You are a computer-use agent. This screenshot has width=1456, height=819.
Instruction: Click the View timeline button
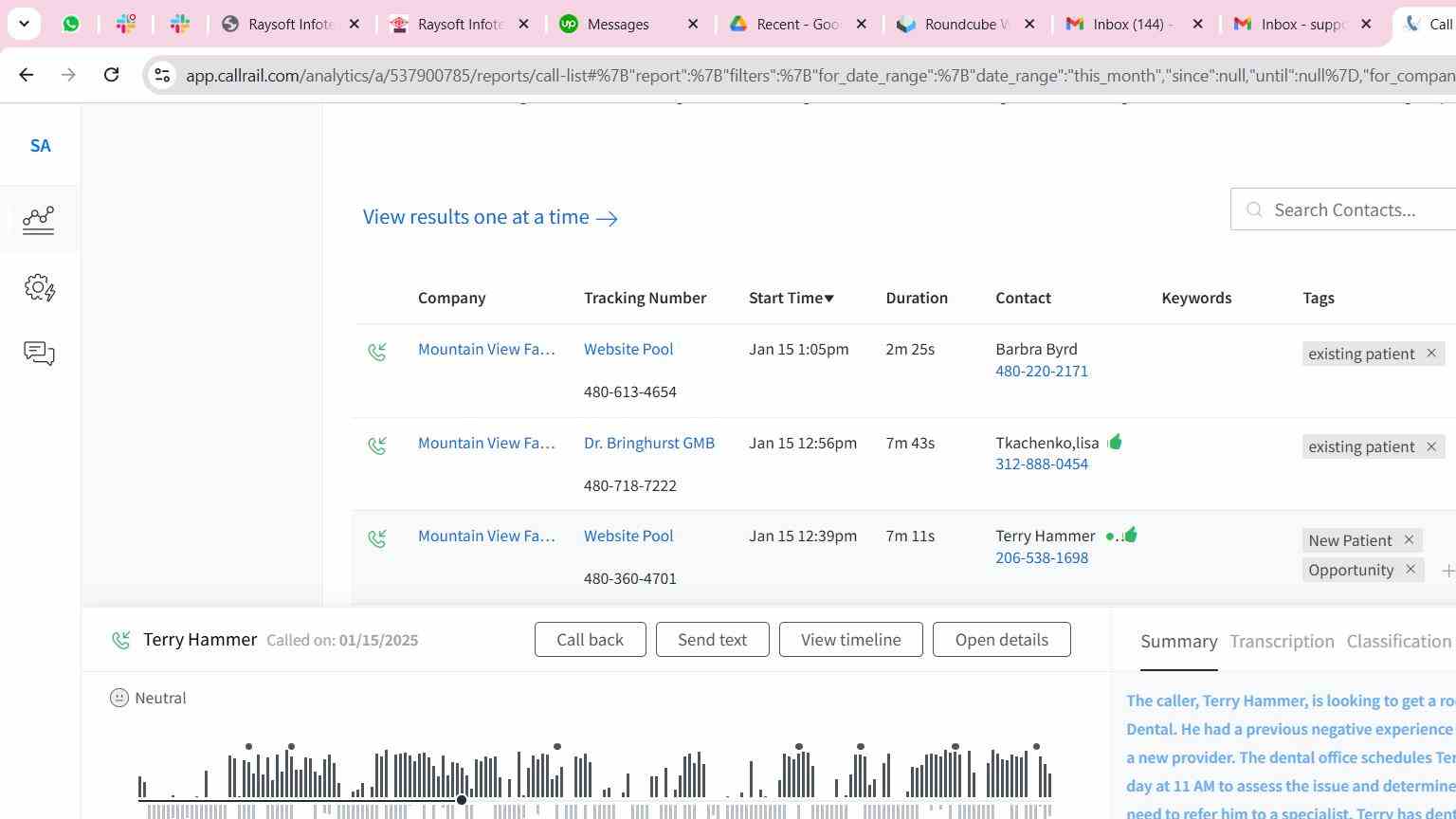[850, 640]
